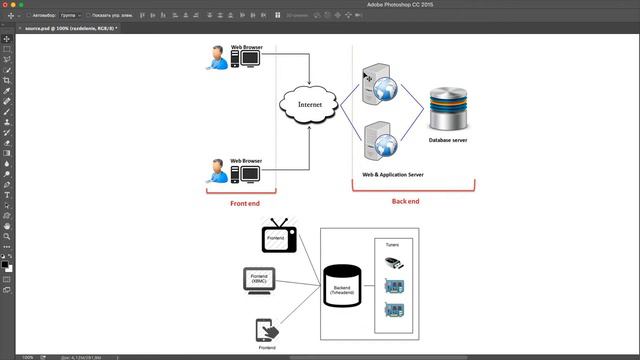The height and width of the screenshot is (360, 640).
Task: Click the USB tuner icon in Tuners box
Action: 394,263
